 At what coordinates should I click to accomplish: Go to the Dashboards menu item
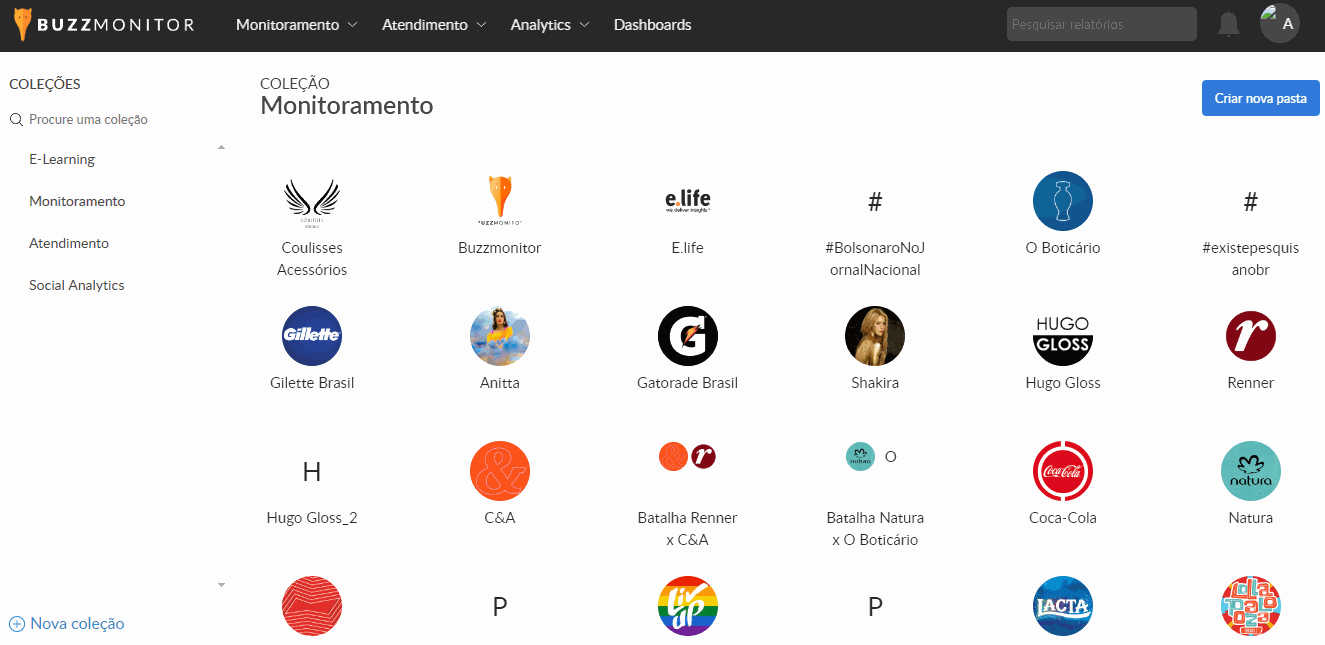652,25
